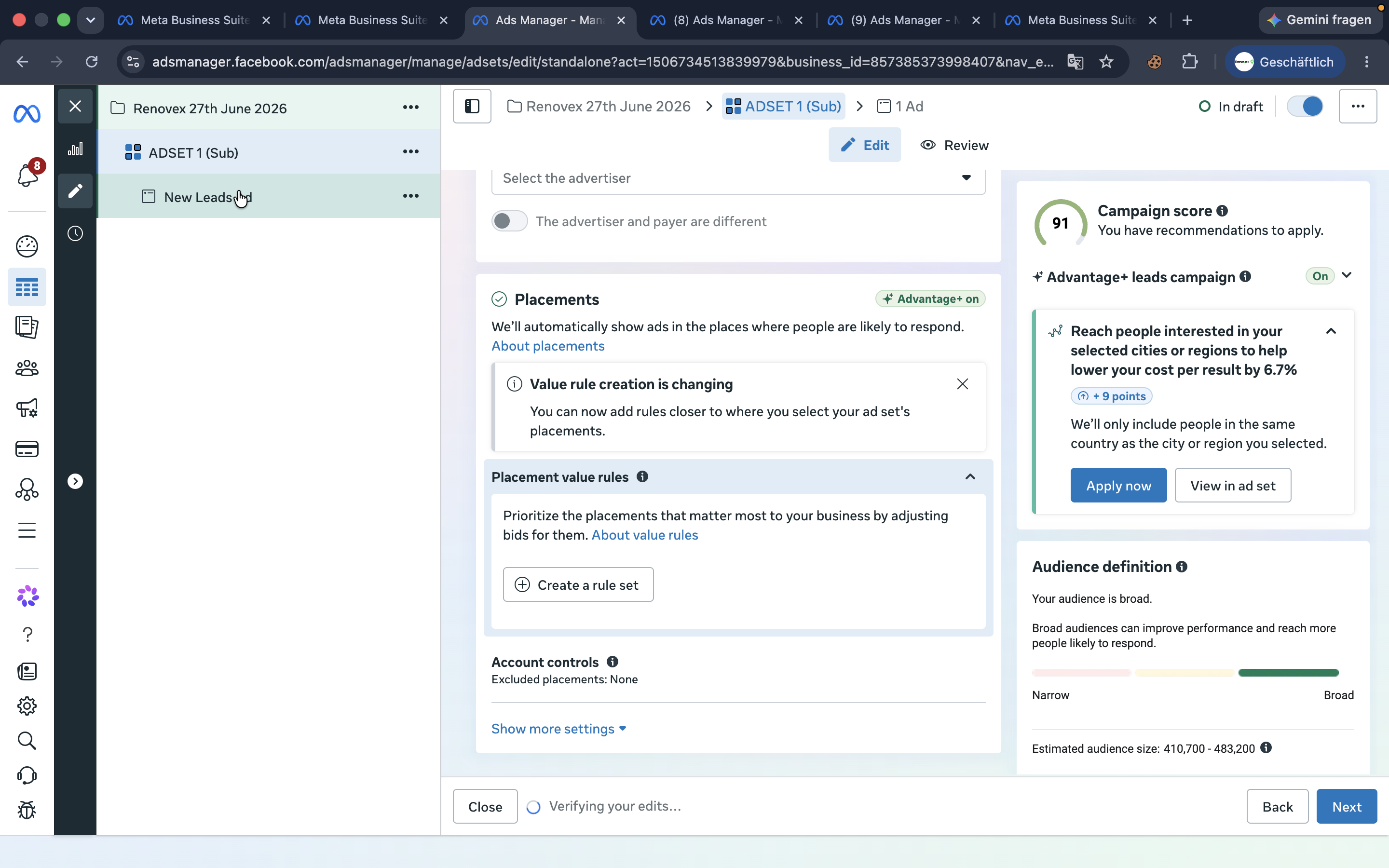Click the bar chart insights icon
This screenshot has height=868, width=1389.
75,149
